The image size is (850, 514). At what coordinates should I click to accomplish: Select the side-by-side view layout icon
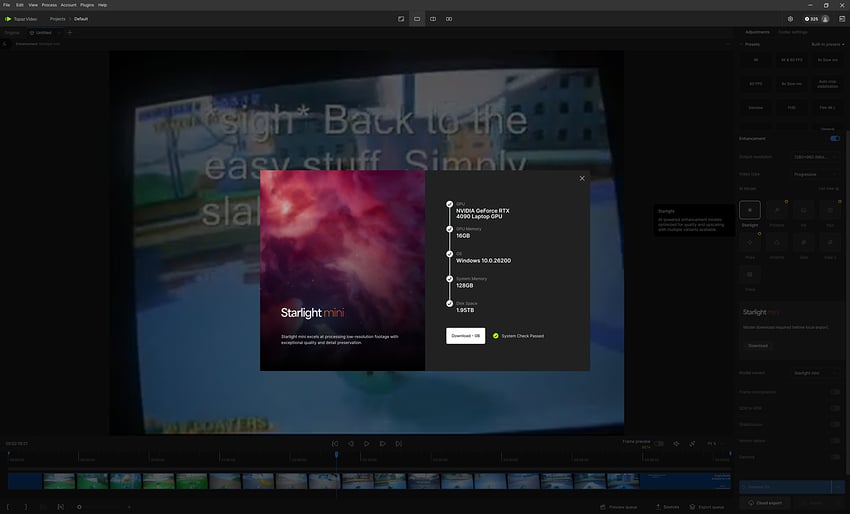(449, 19)
